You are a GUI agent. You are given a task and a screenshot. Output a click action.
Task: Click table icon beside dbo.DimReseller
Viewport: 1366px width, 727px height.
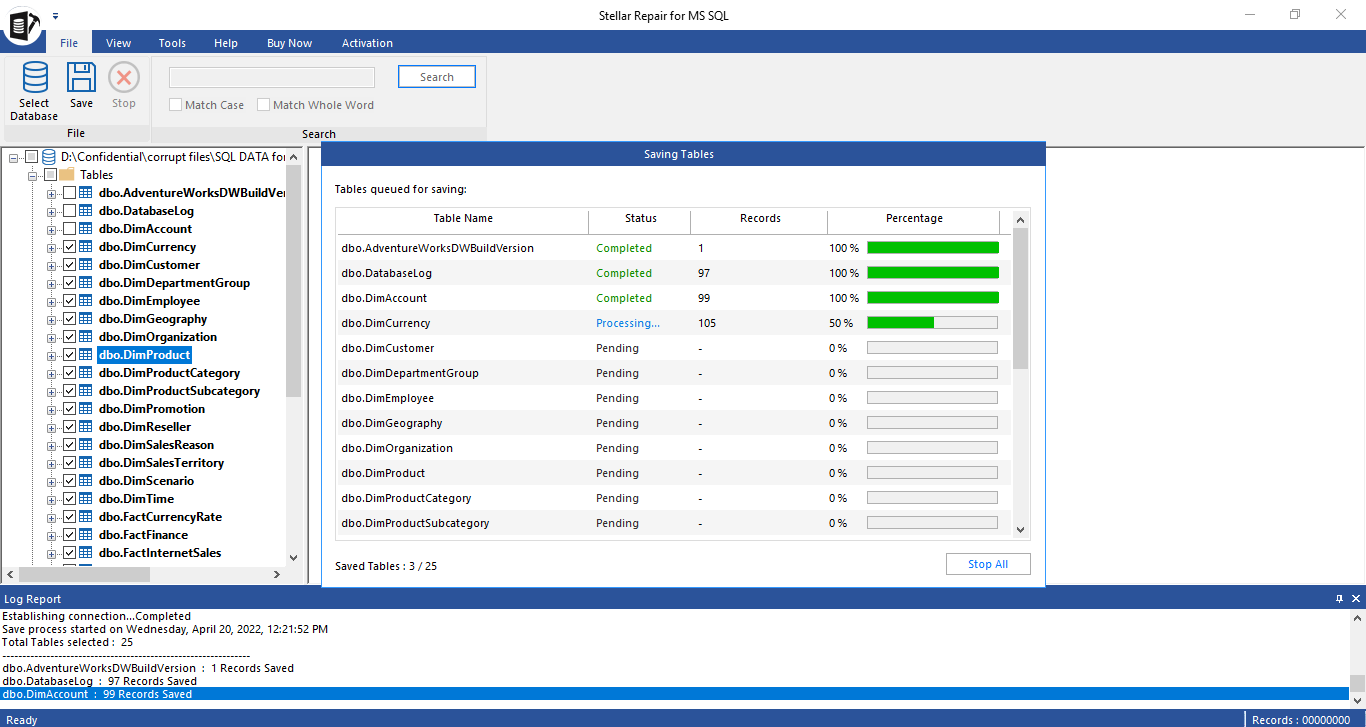click(86, 427)
